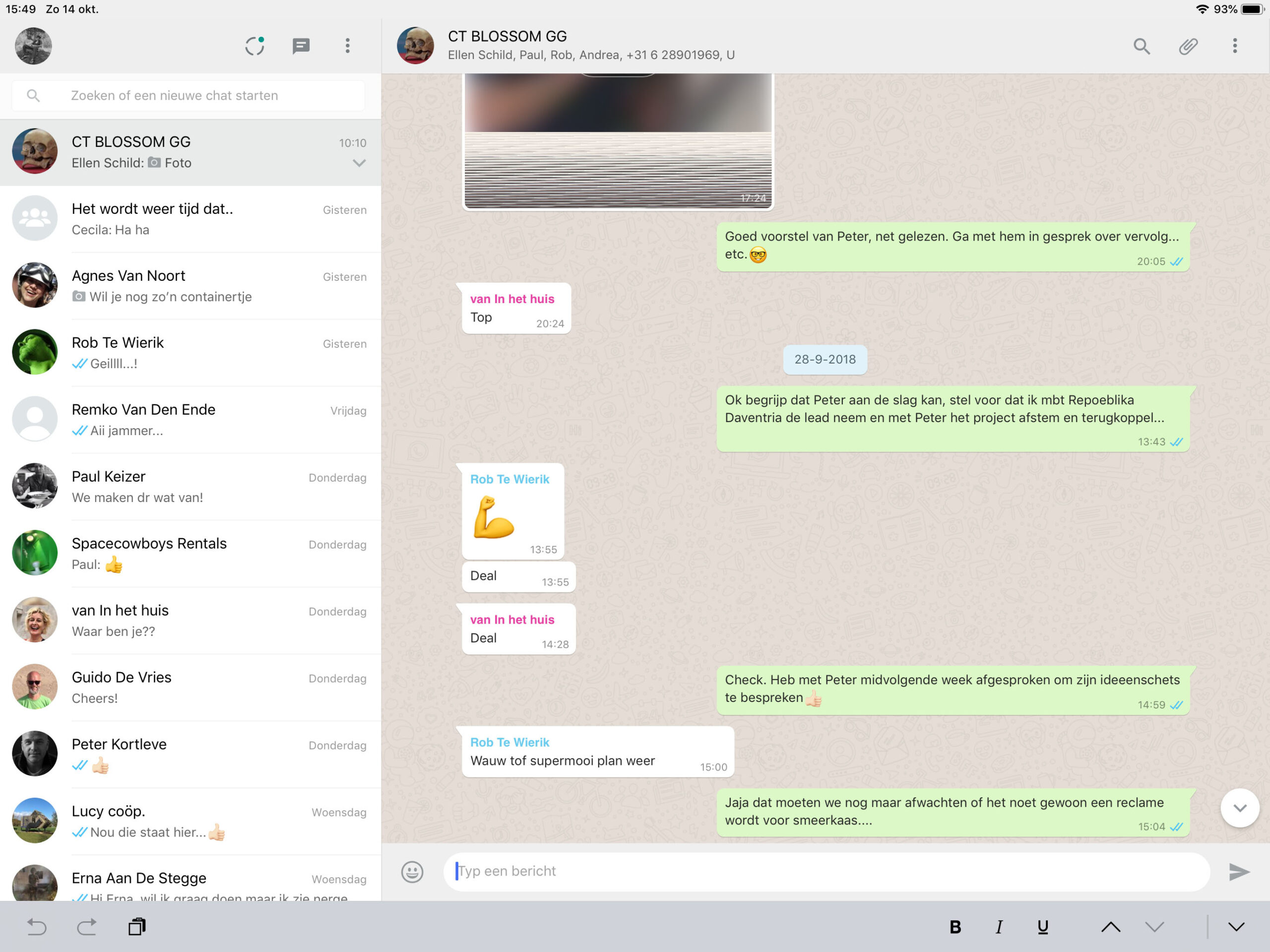Toggle underline formatting
The image size is (1270, 952).
[1043, 927]
